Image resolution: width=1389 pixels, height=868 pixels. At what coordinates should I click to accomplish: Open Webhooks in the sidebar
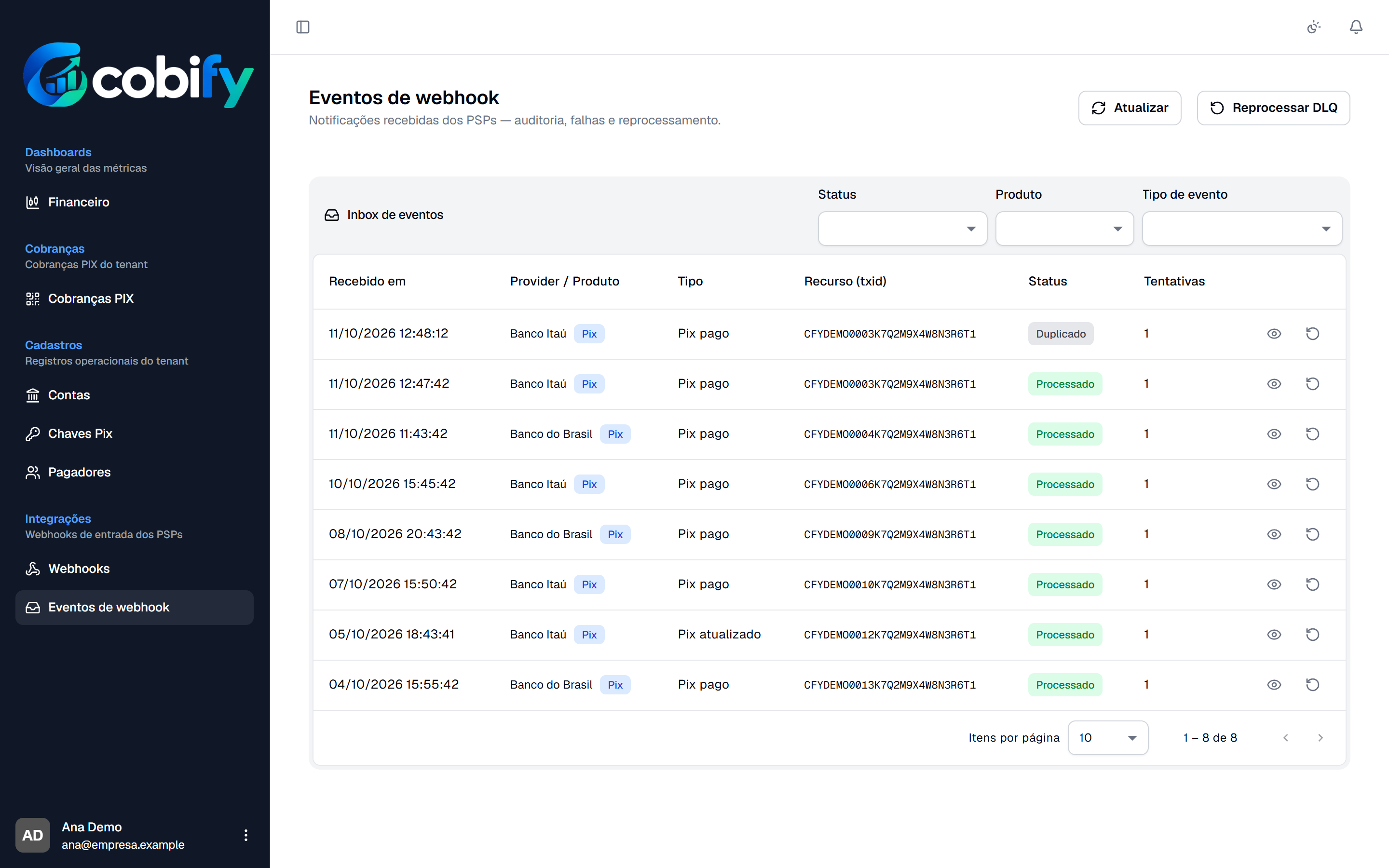[134, 569]
